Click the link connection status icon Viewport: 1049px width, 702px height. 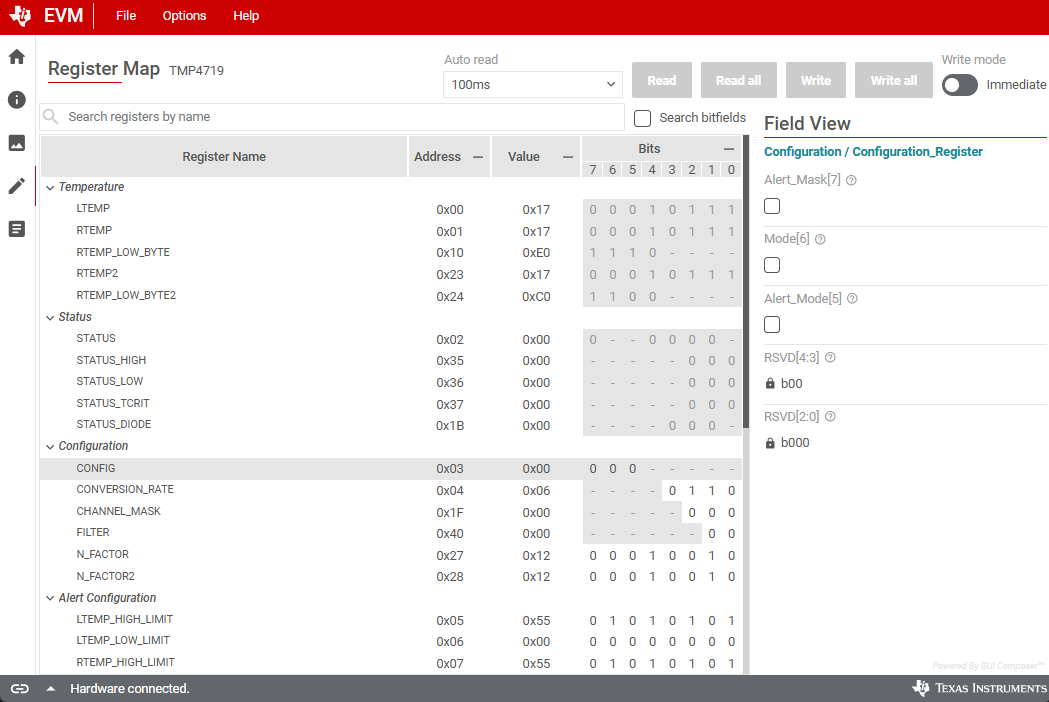click(x=20, y=688)
